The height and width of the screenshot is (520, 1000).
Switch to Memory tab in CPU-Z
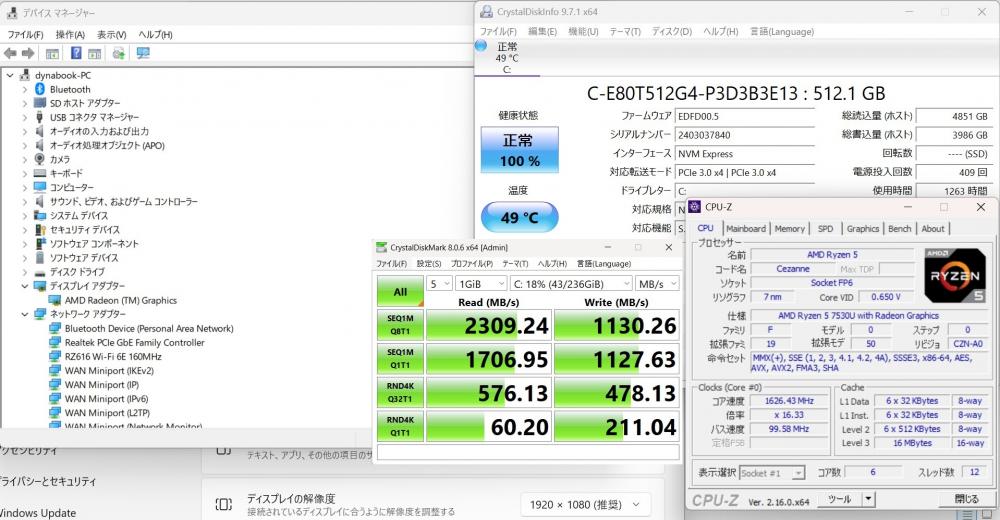[790, 228]
